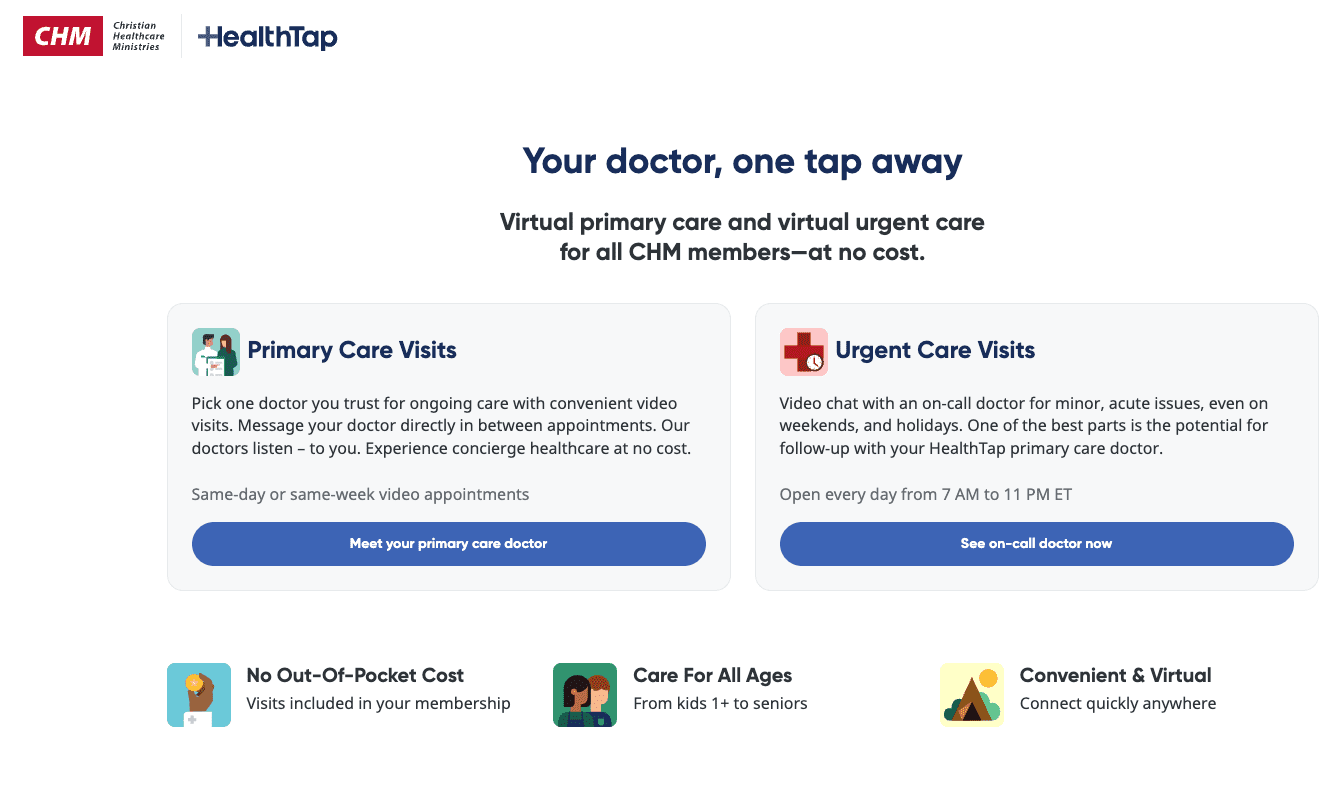Image resolution: width=1323 pixels, height=793 pixels.
Task: Click the HealthTap logo
Action: click(267, 35)
